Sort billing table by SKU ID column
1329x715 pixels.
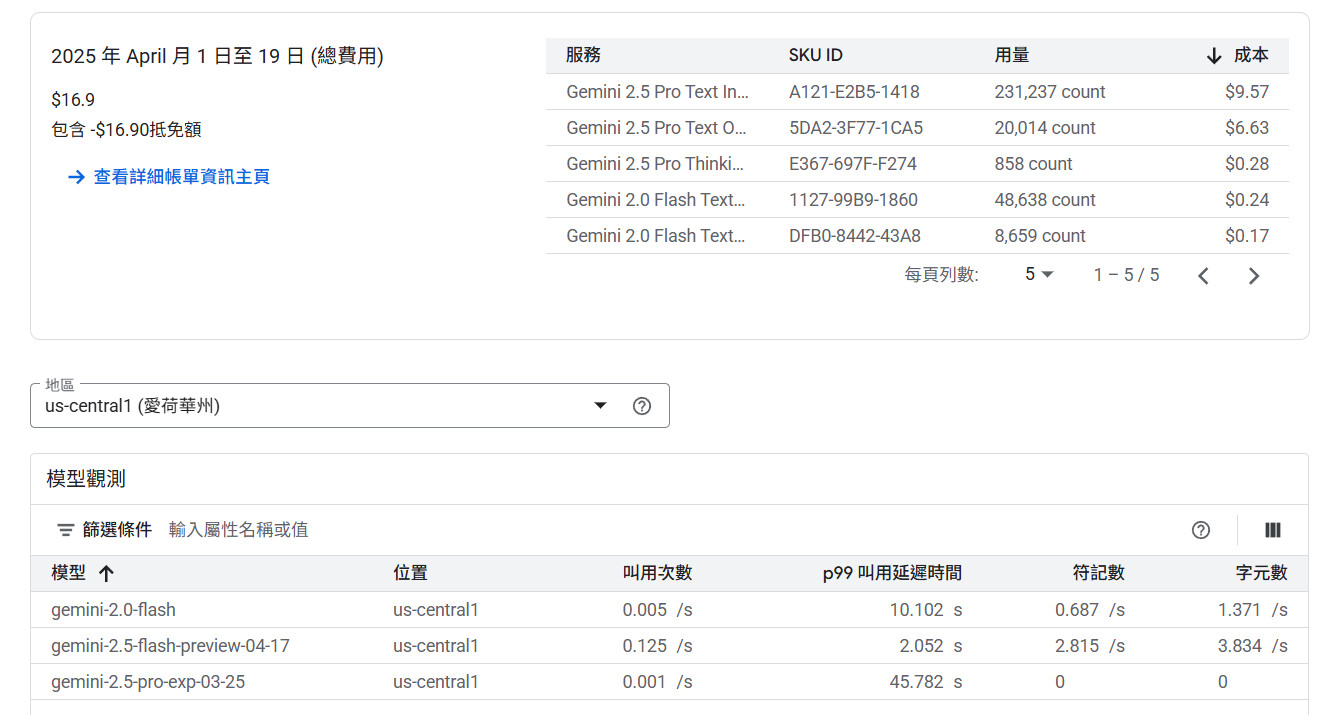click(815, 56)
